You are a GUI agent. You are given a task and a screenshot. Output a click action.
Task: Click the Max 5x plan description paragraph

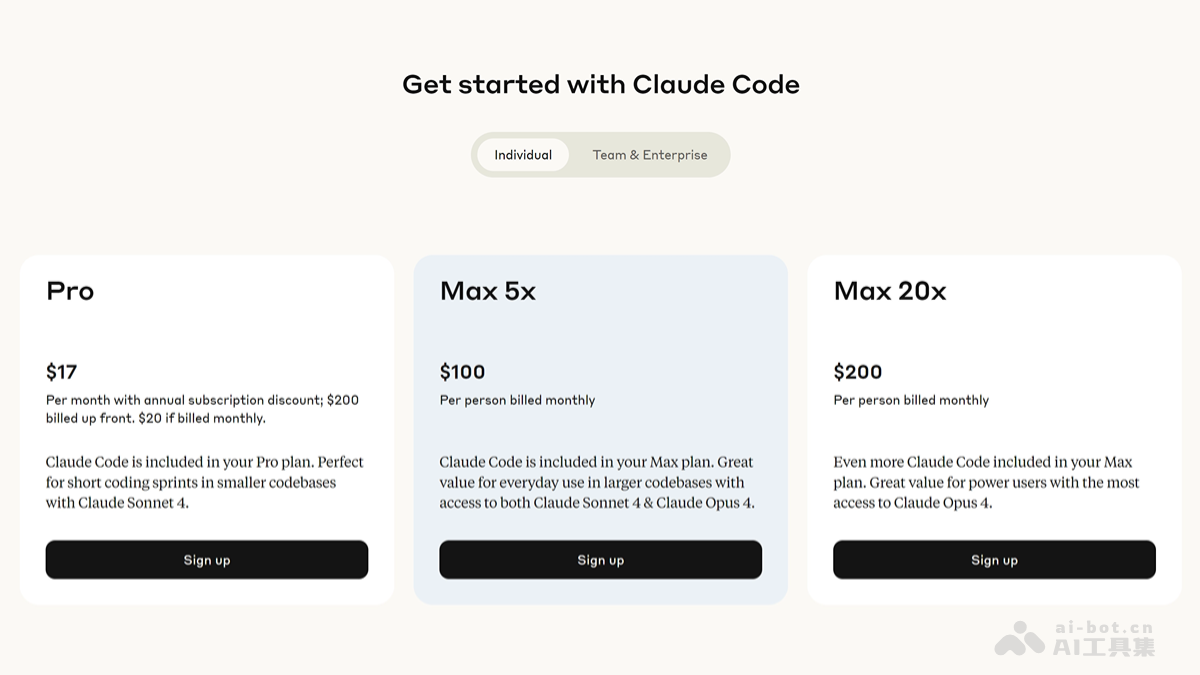(x=597, y=482)
